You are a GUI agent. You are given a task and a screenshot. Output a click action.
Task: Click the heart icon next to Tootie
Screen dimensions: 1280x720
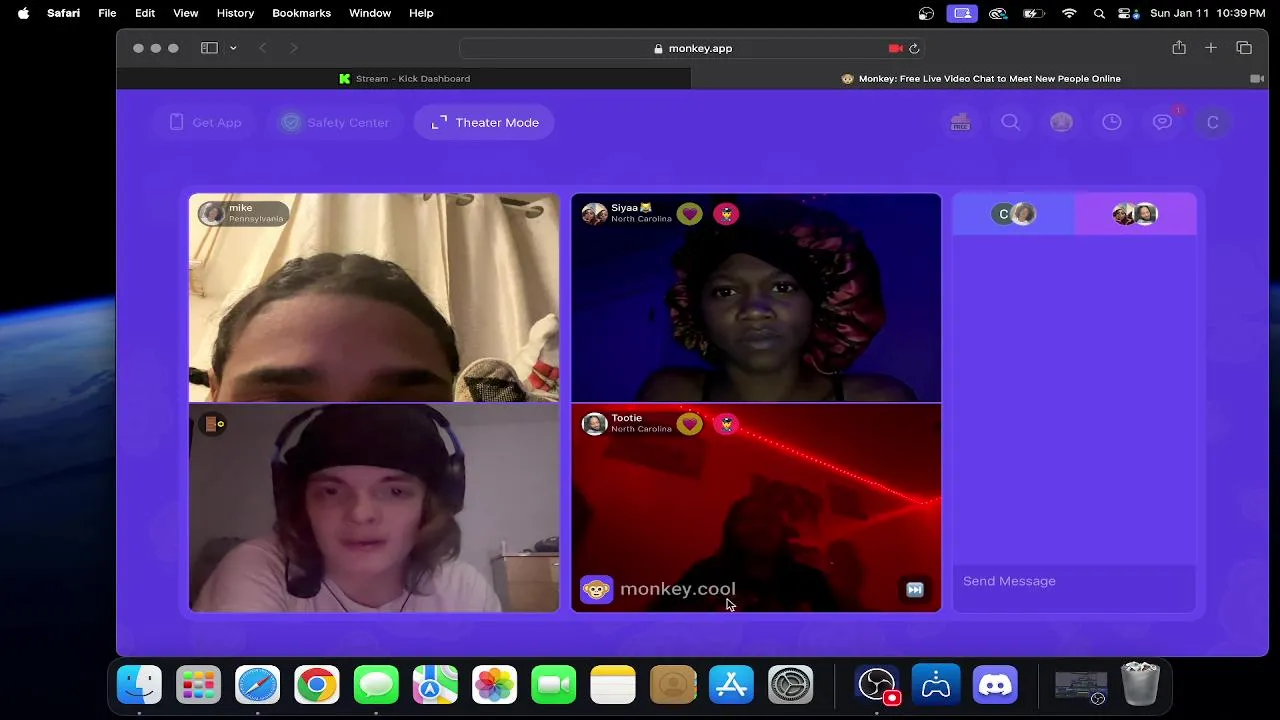coord(689,424)
